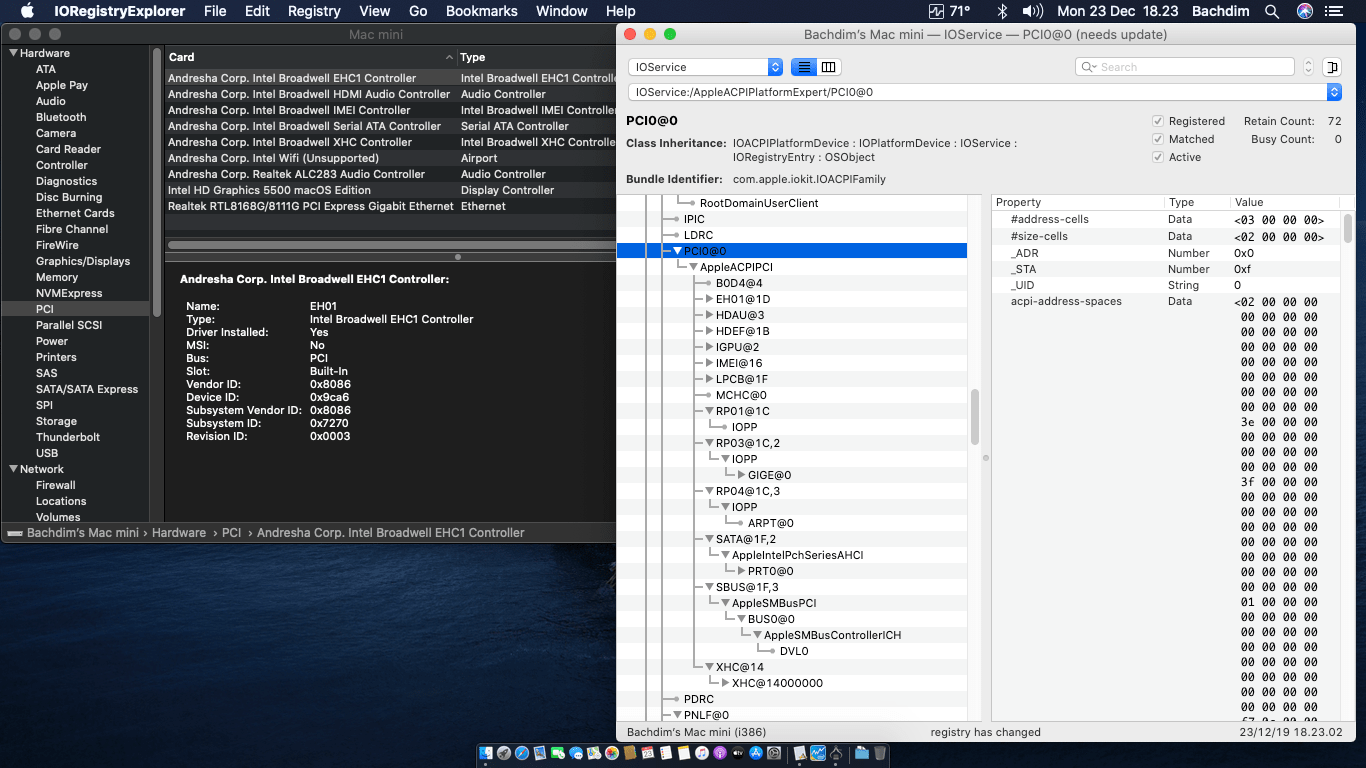
Task: Select Thunderbolt in the System Information sidebar
Action: click(69, 437)
